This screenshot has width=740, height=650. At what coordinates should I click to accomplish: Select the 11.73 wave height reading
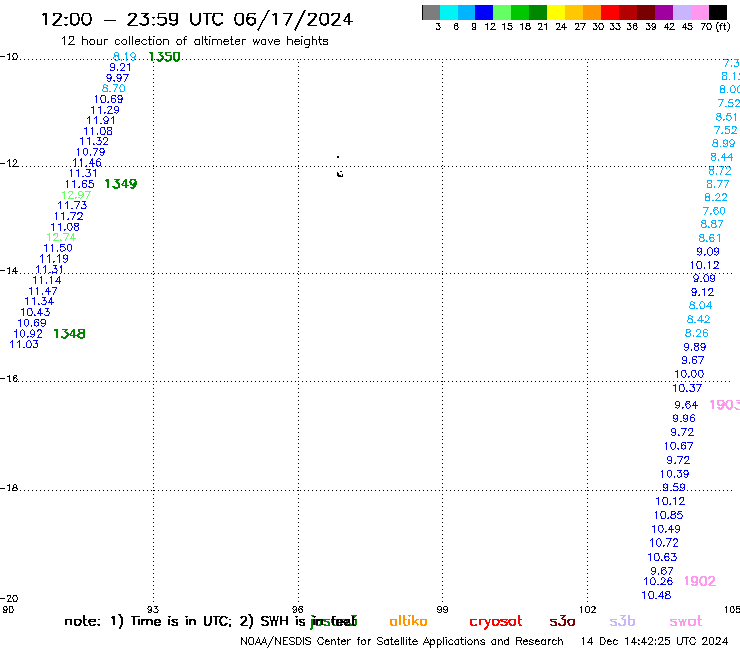72,206
